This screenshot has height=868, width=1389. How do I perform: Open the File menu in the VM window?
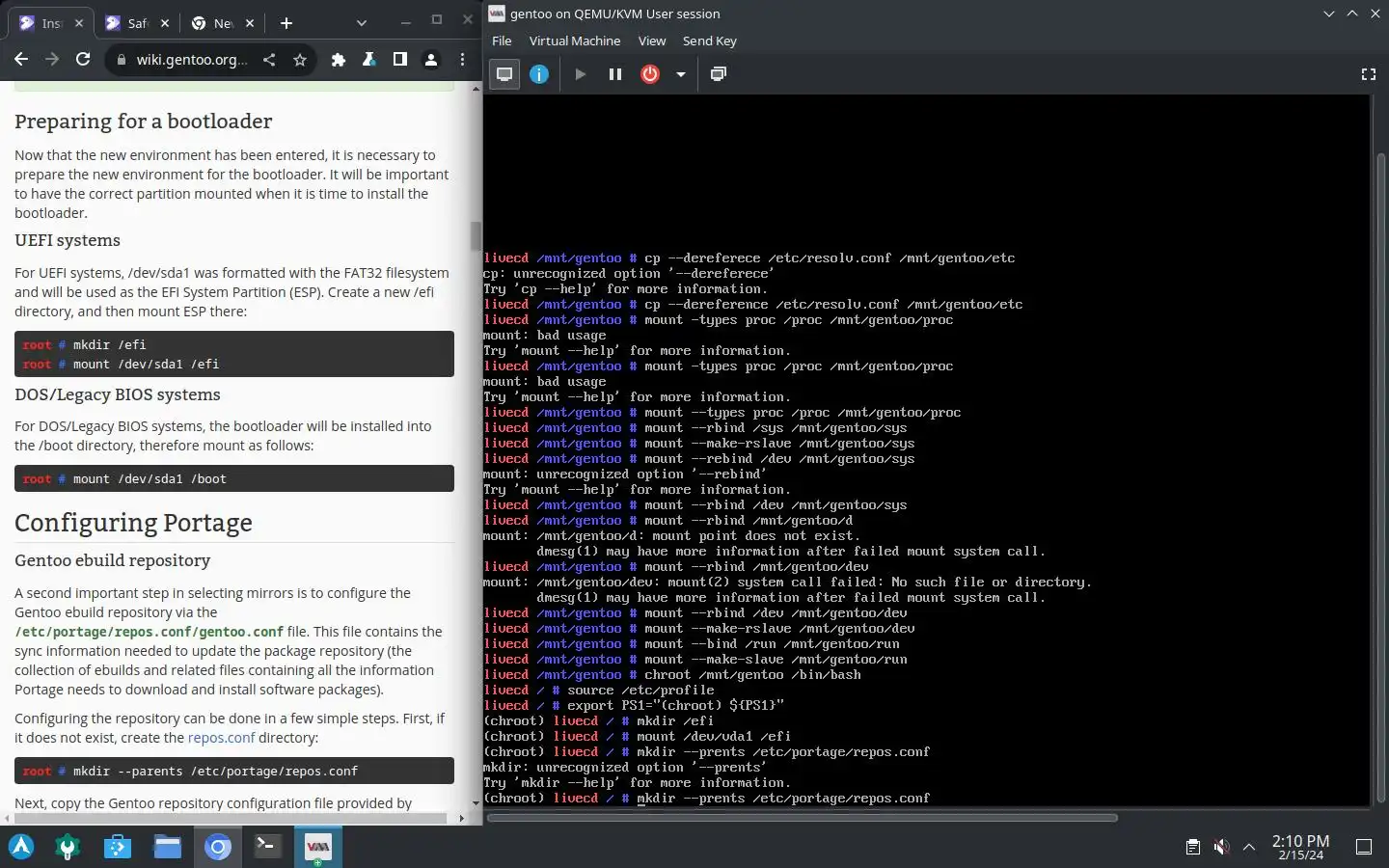click(502, 41)
